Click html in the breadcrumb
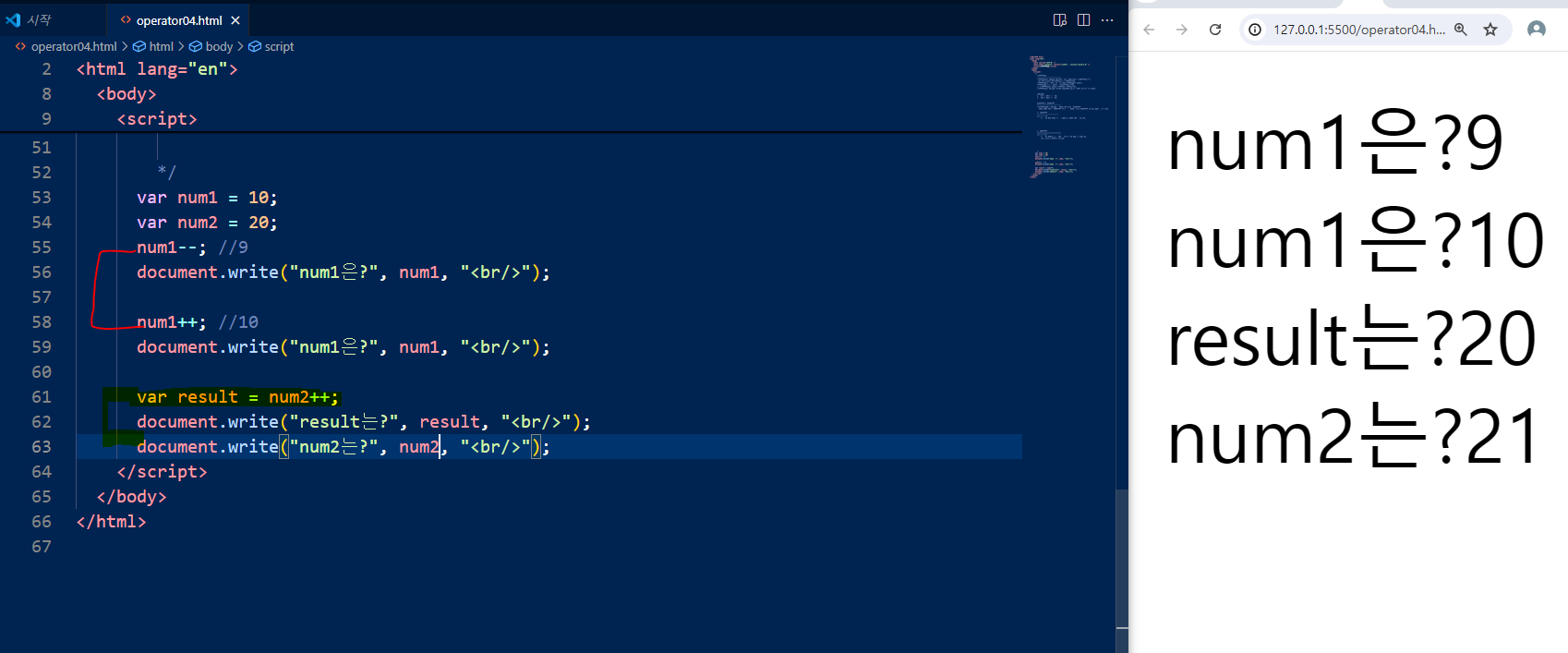Image resolution: width=1568 pixels, height=653 pixels. coord(161,46)
